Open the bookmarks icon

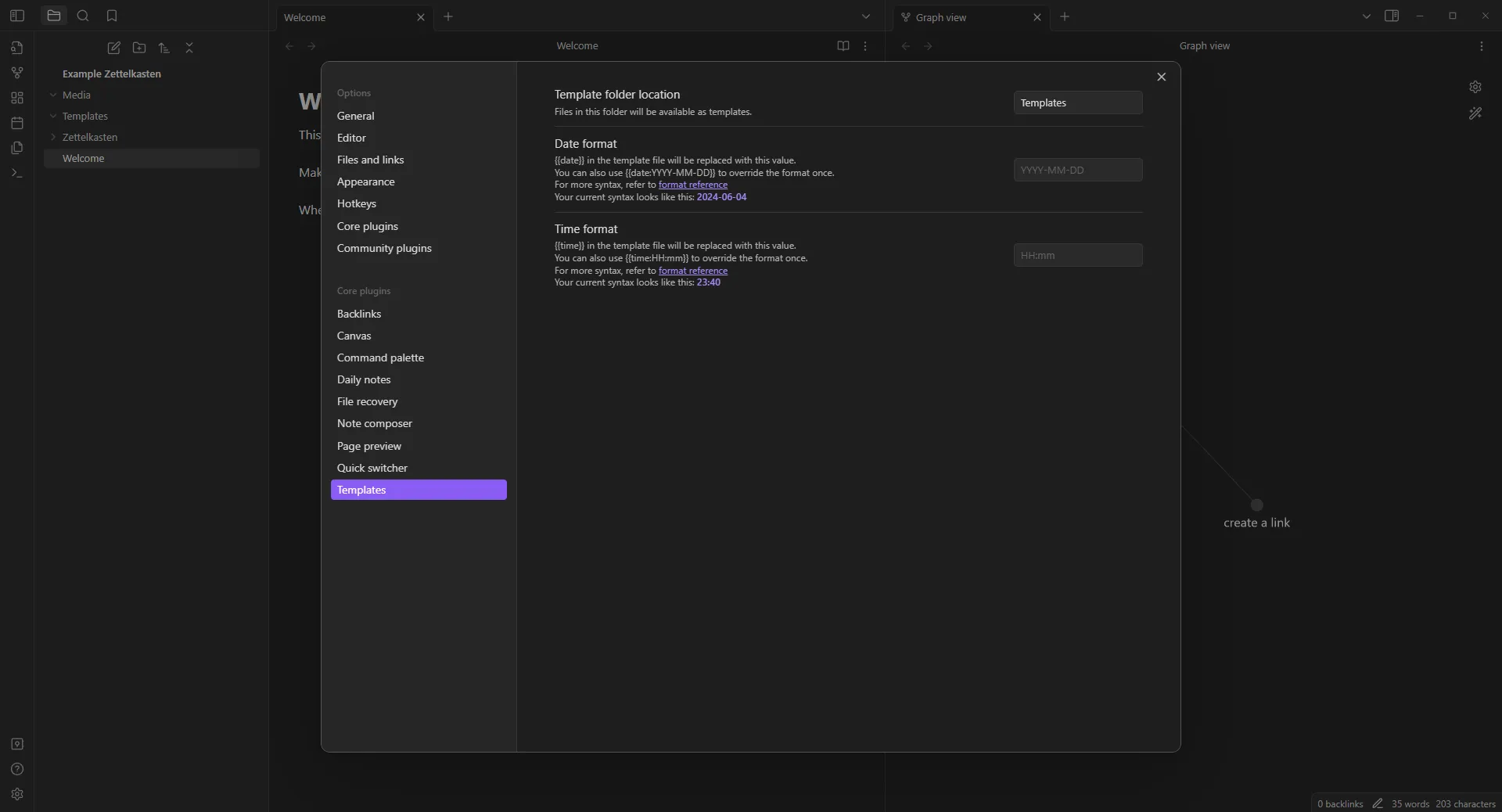112,16
